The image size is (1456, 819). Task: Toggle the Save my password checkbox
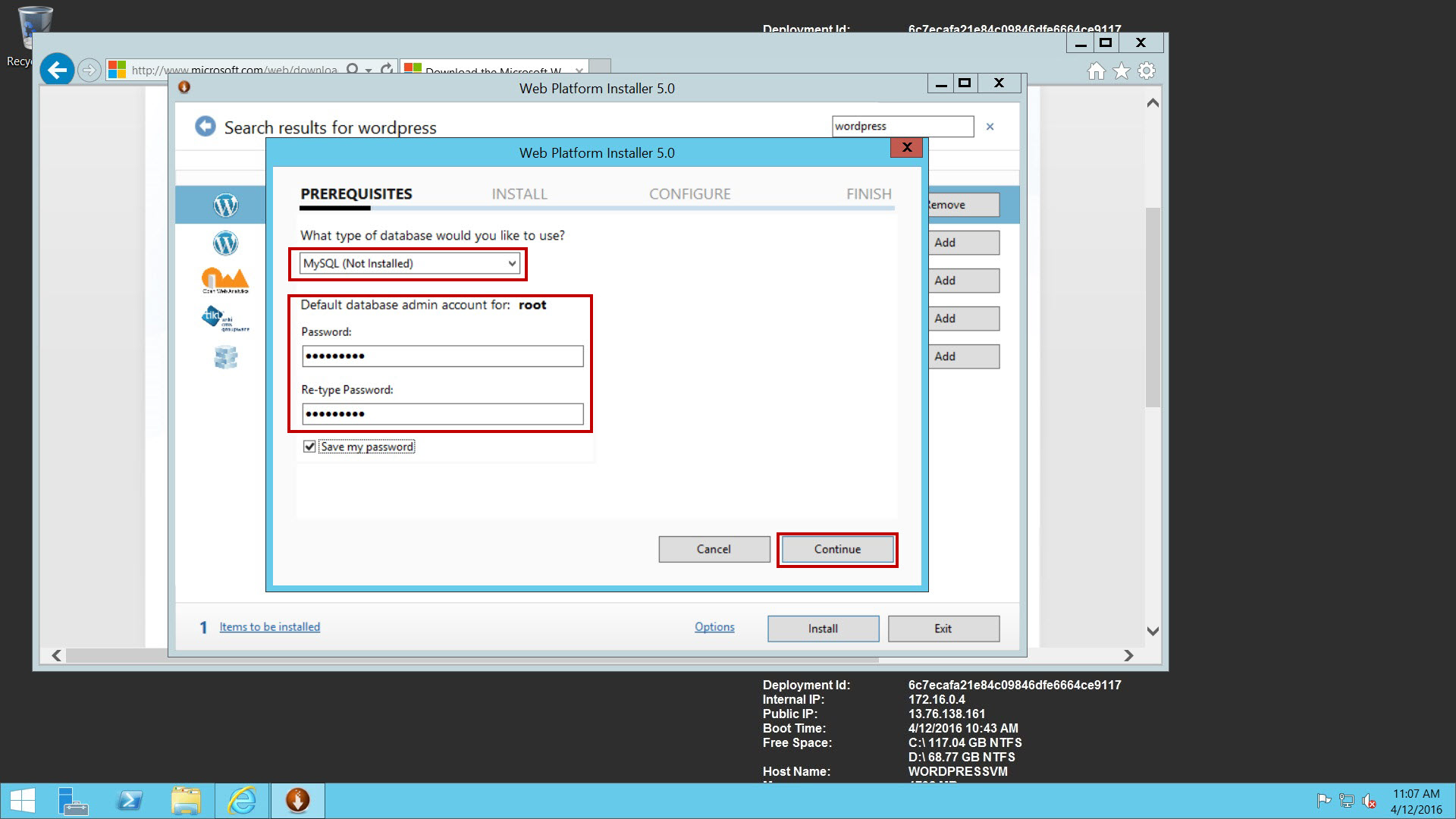tap(309, 447)
